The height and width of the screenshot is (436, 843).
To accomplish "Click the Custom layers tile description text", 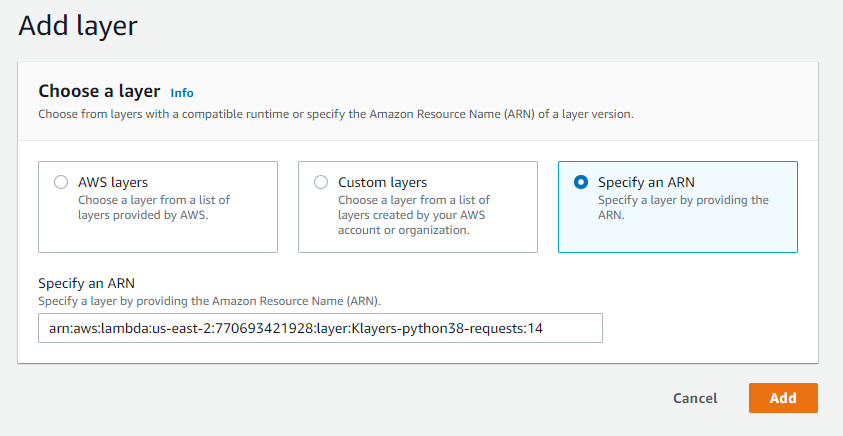I will [x=411, y=214].
